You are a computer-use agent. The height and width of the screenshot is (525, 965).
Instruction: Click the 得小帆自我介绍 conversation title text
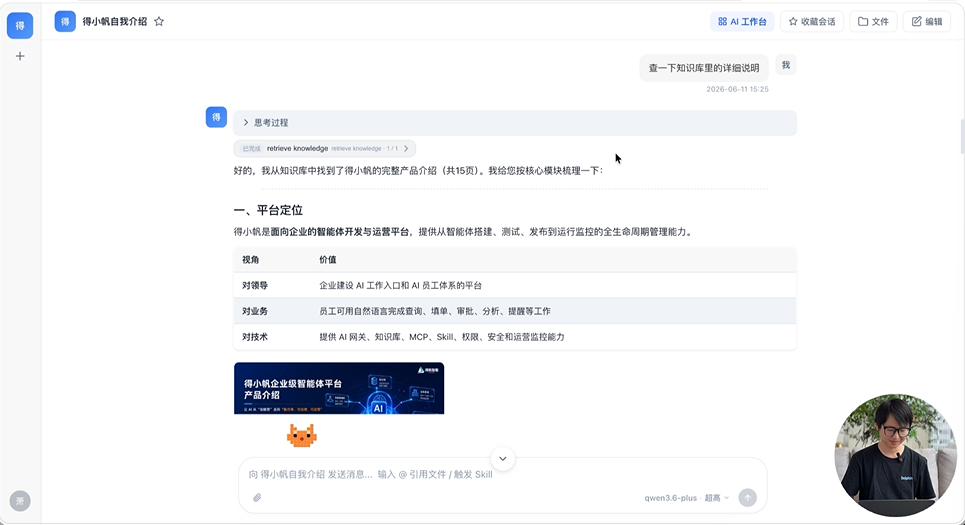[114, 22]
